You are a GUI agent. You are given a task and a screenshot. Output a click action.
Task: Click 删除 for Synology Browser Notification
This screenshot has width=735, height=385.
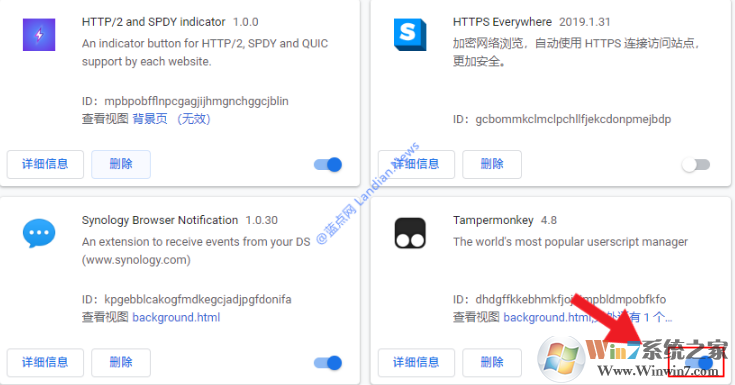click(121, 362)
